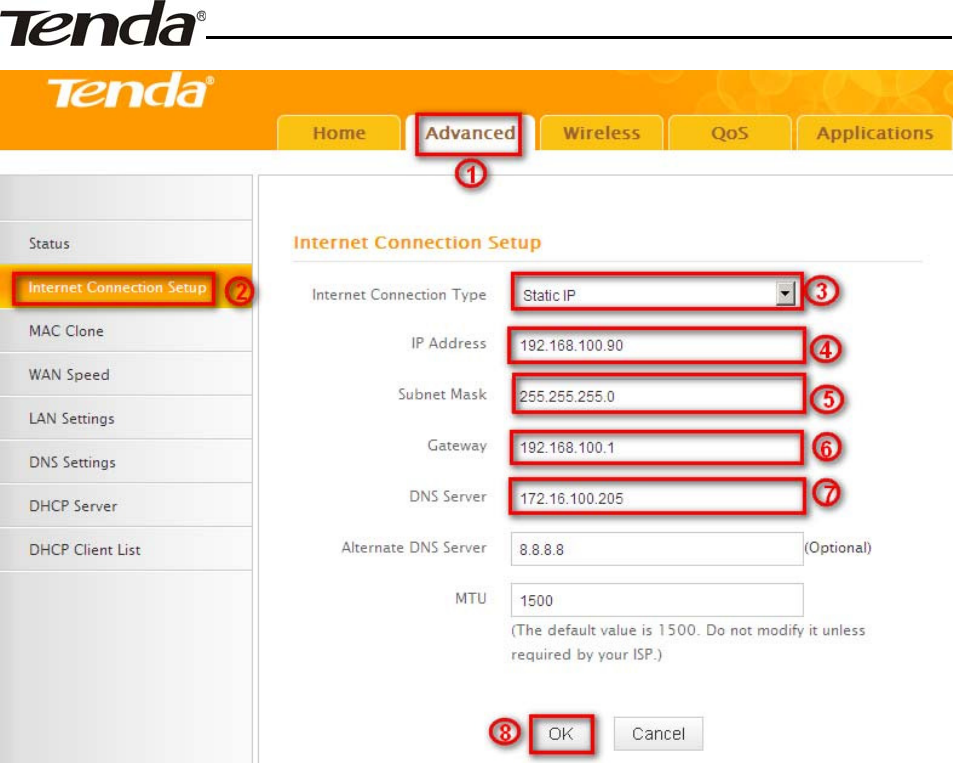Click the Internet Connection Setup heading
Viewport: 953px width, 763px height.
point(417,243)
